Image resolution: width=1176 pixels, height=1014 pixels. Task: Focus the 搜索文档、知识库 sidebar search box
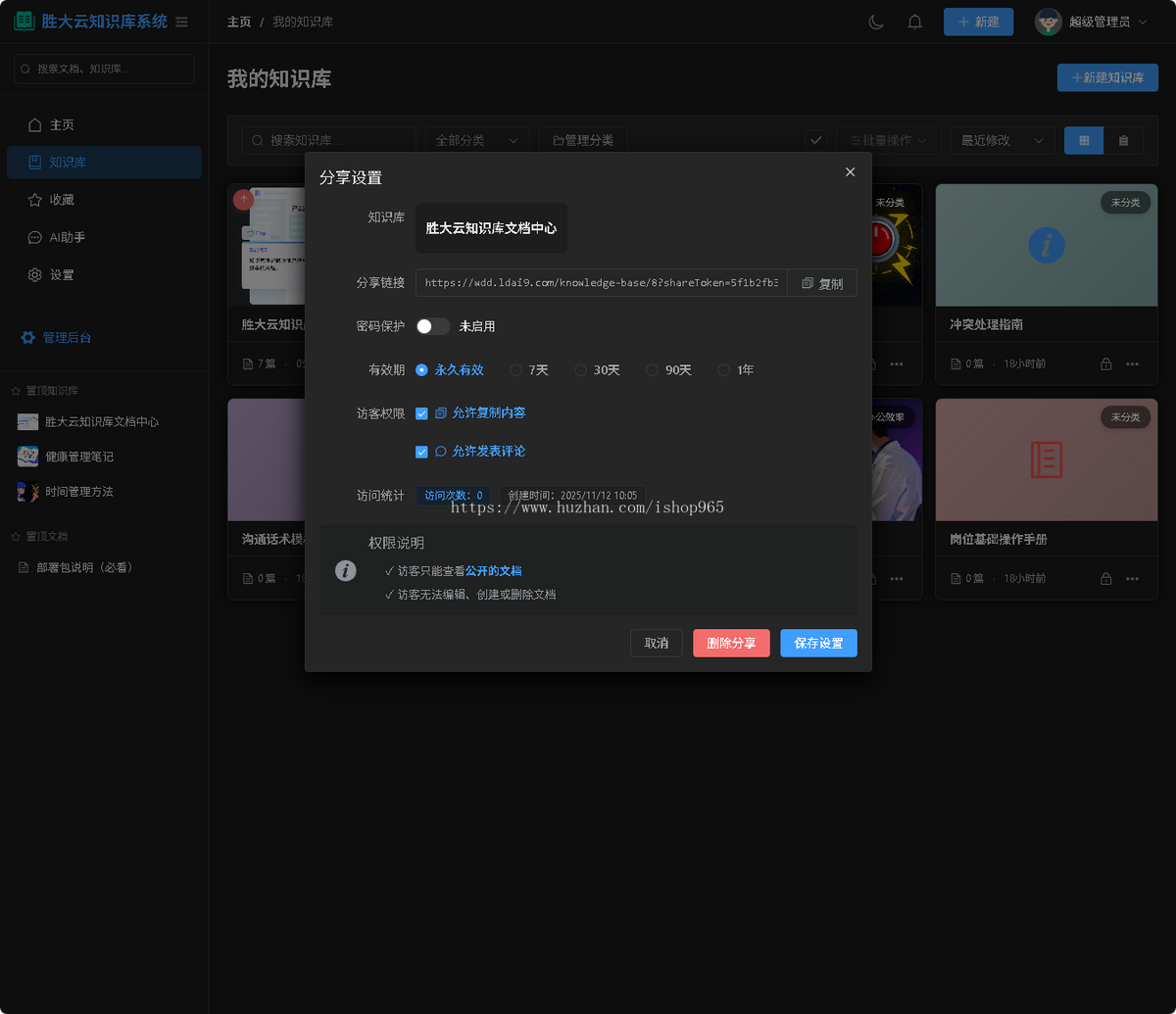click(104, 69)
